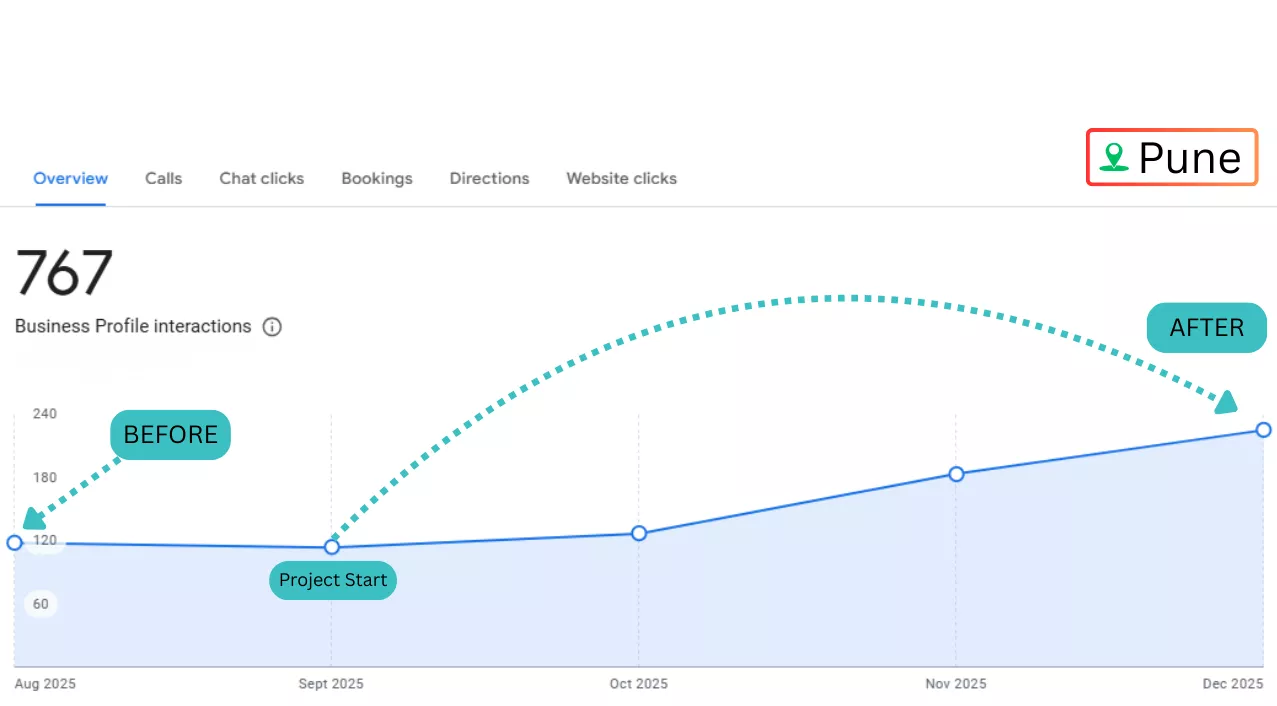
Task: Select the Nov 2025 data point
Action: (x=956, y=474)
